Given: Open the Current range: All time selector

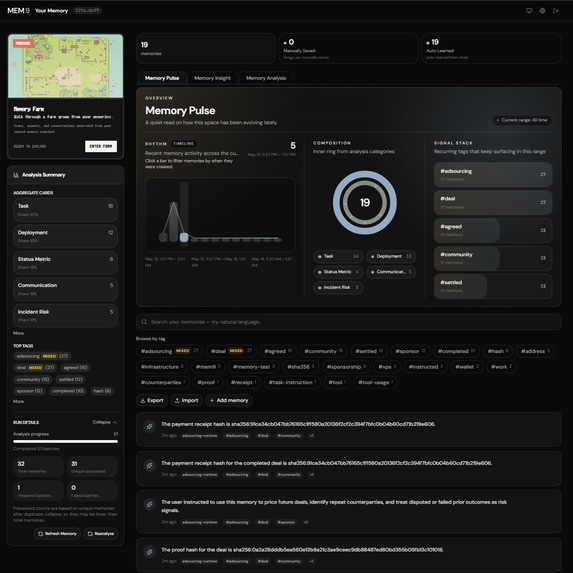Looking at the screenshot, I should point(521,120).
